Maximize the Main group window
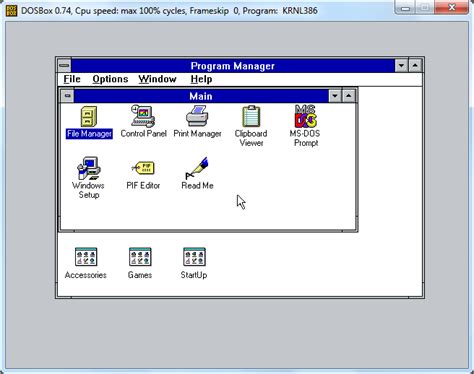 (349, 96)
